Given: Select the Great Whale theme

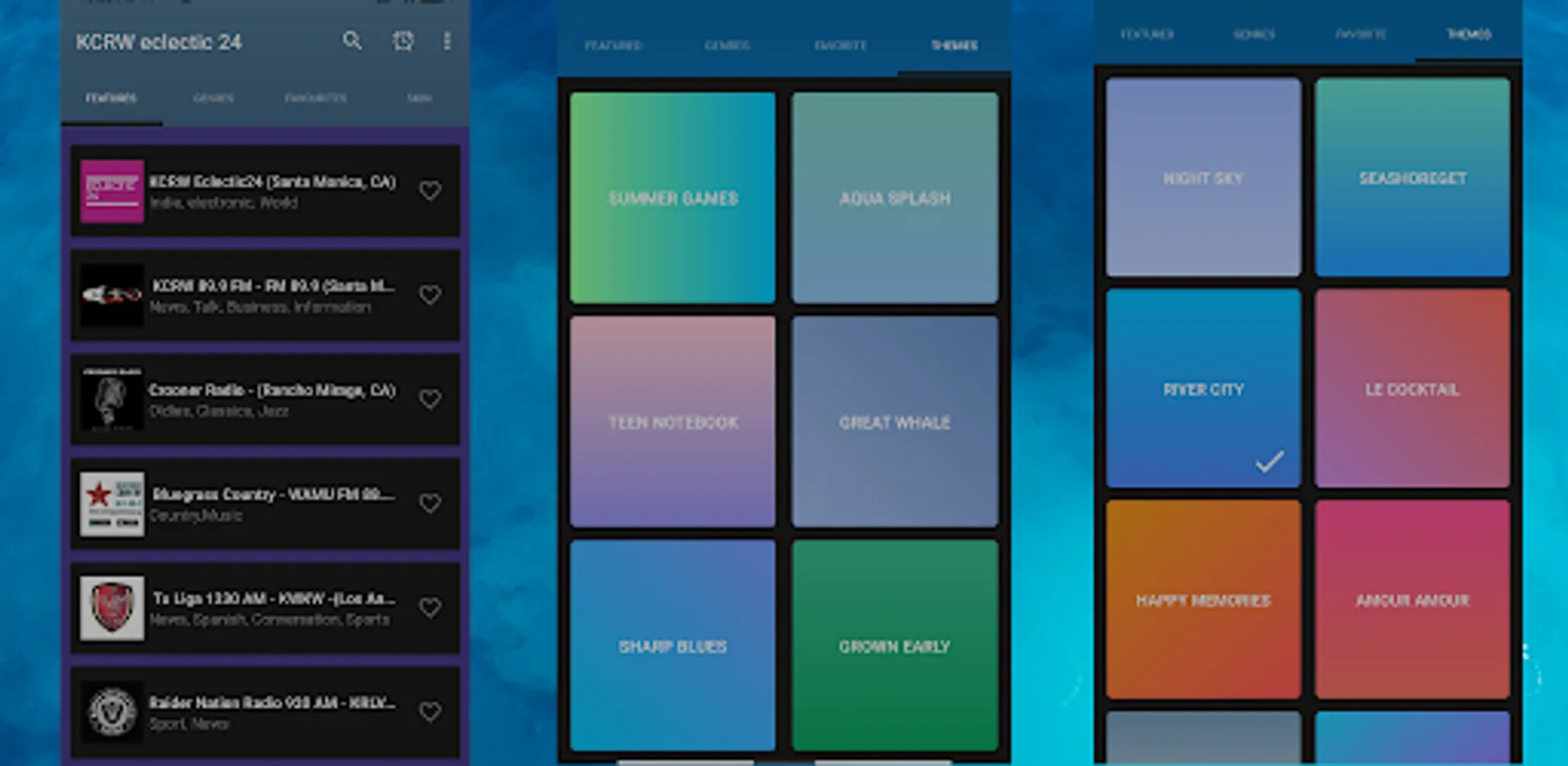Looking at the screenshot, I should click(895, 421).
